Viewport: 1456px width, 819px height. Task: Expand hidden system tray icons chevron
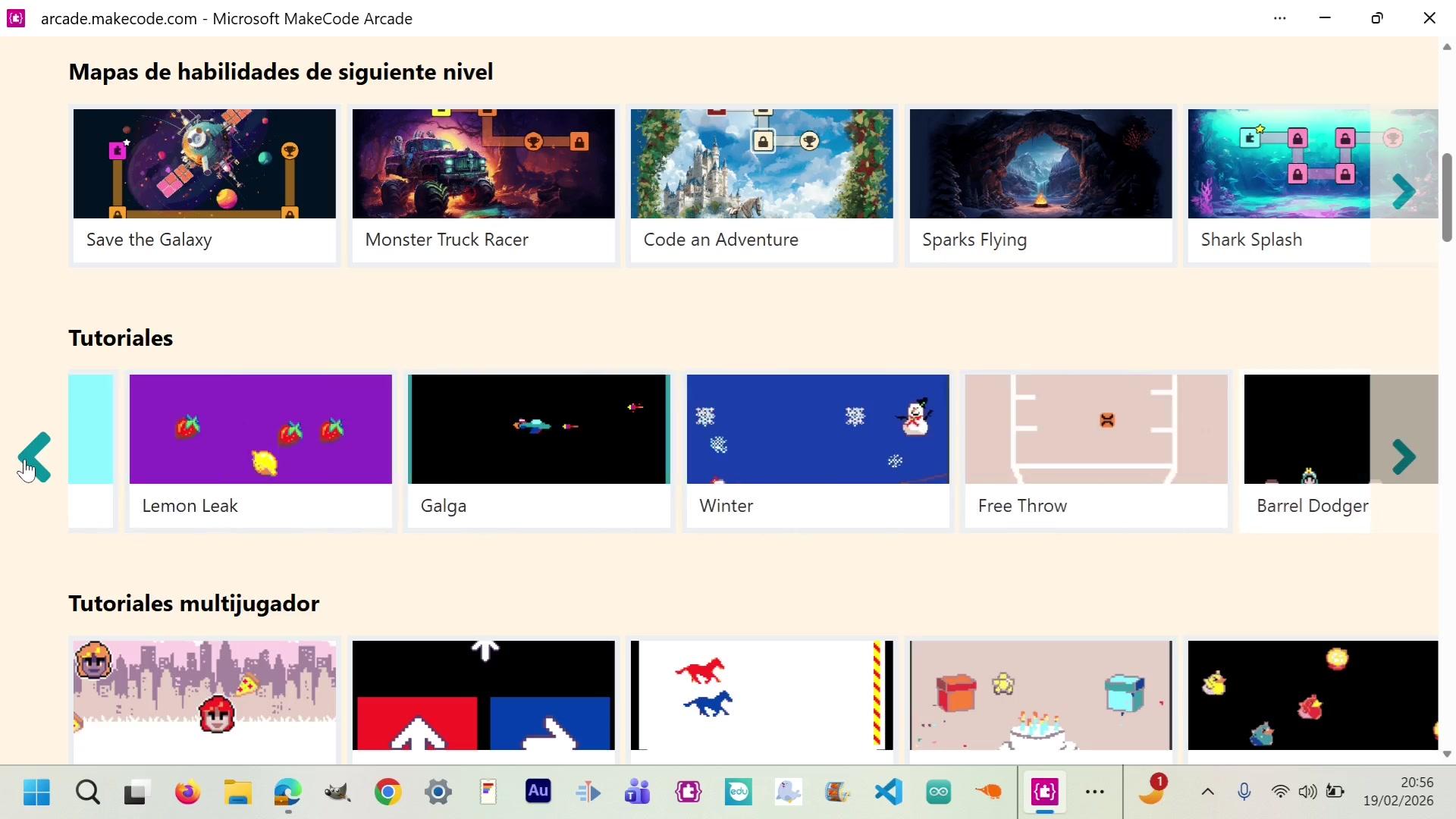(1207, 792)
